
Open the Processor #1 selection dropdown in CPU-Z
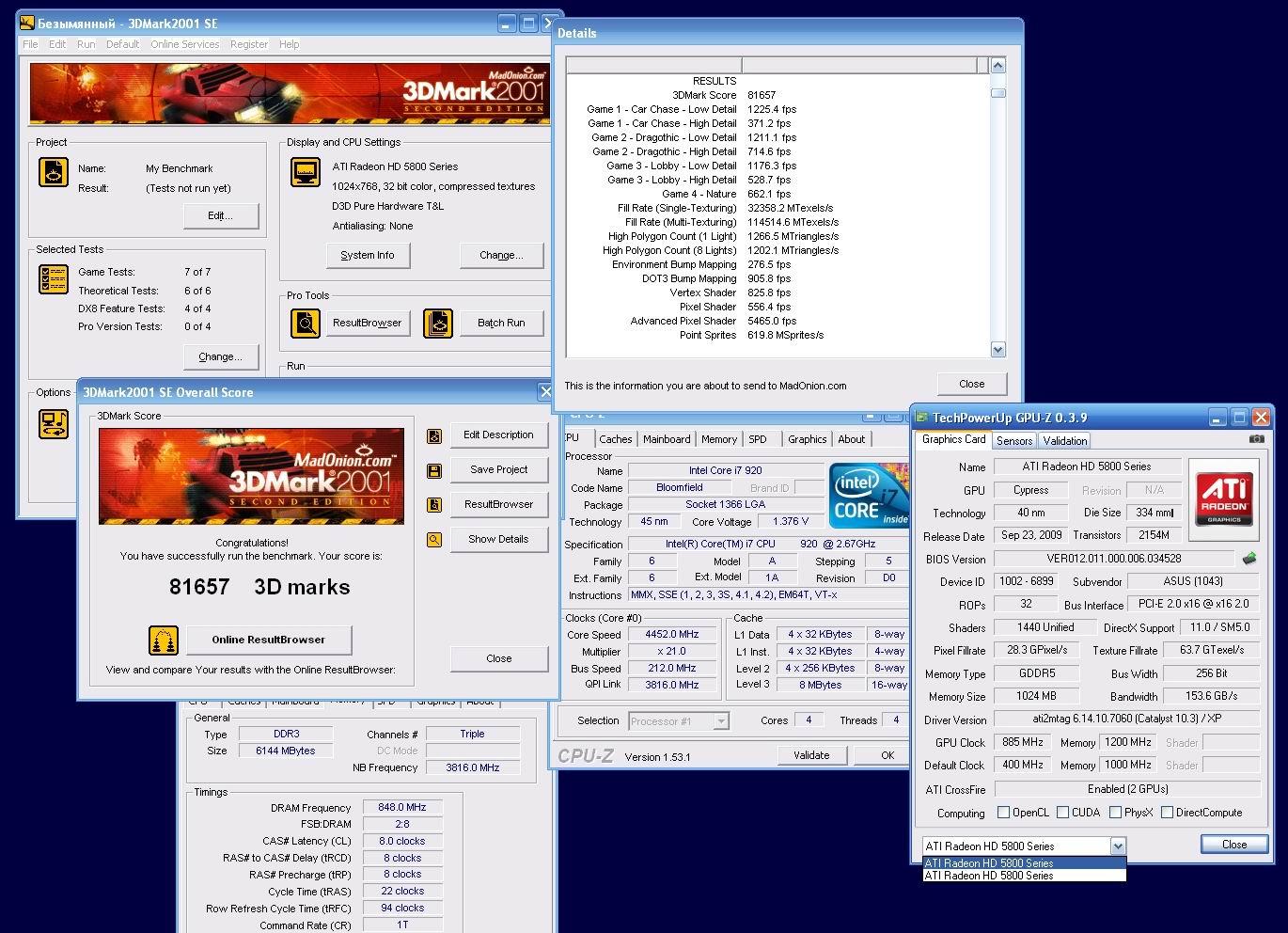point(721,721)
